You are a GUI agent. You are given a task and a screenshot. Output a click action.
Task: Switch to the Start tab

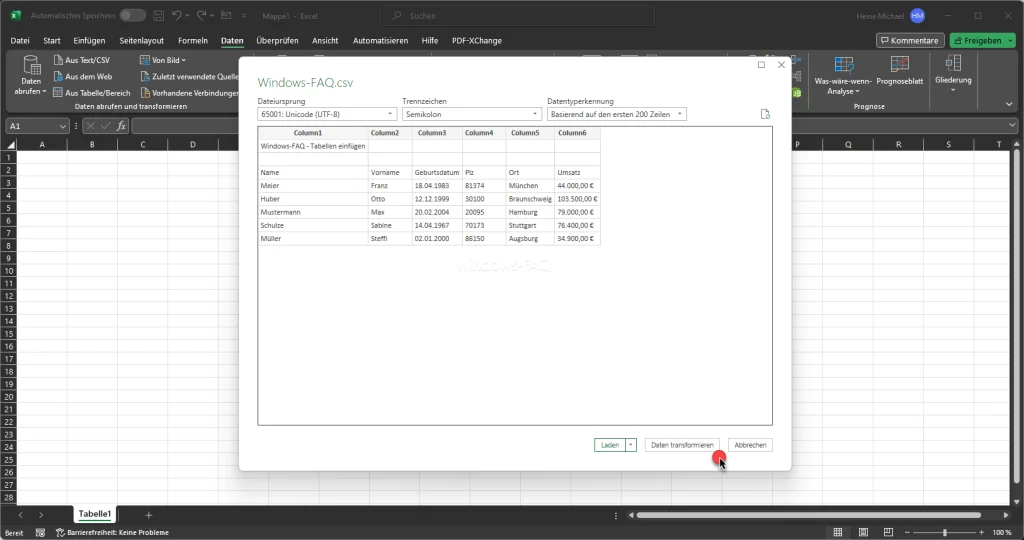pyautogui.click(x=52, y=40)
